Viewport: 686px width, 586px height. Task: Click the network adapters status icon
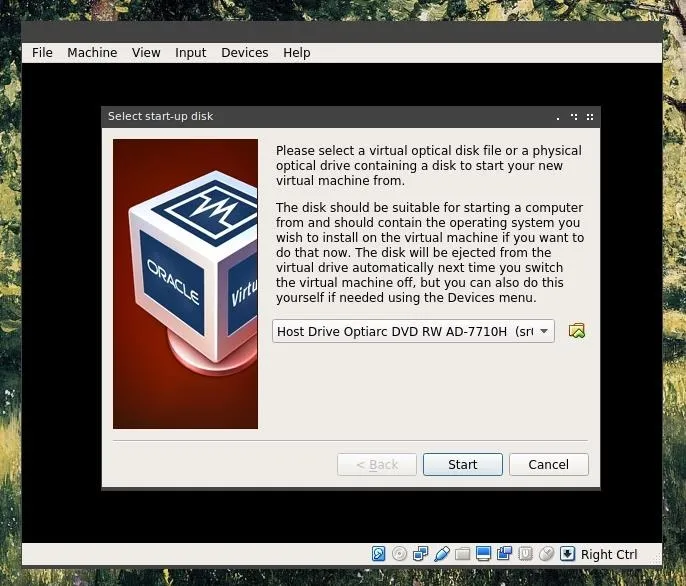(x=420, y=554)
